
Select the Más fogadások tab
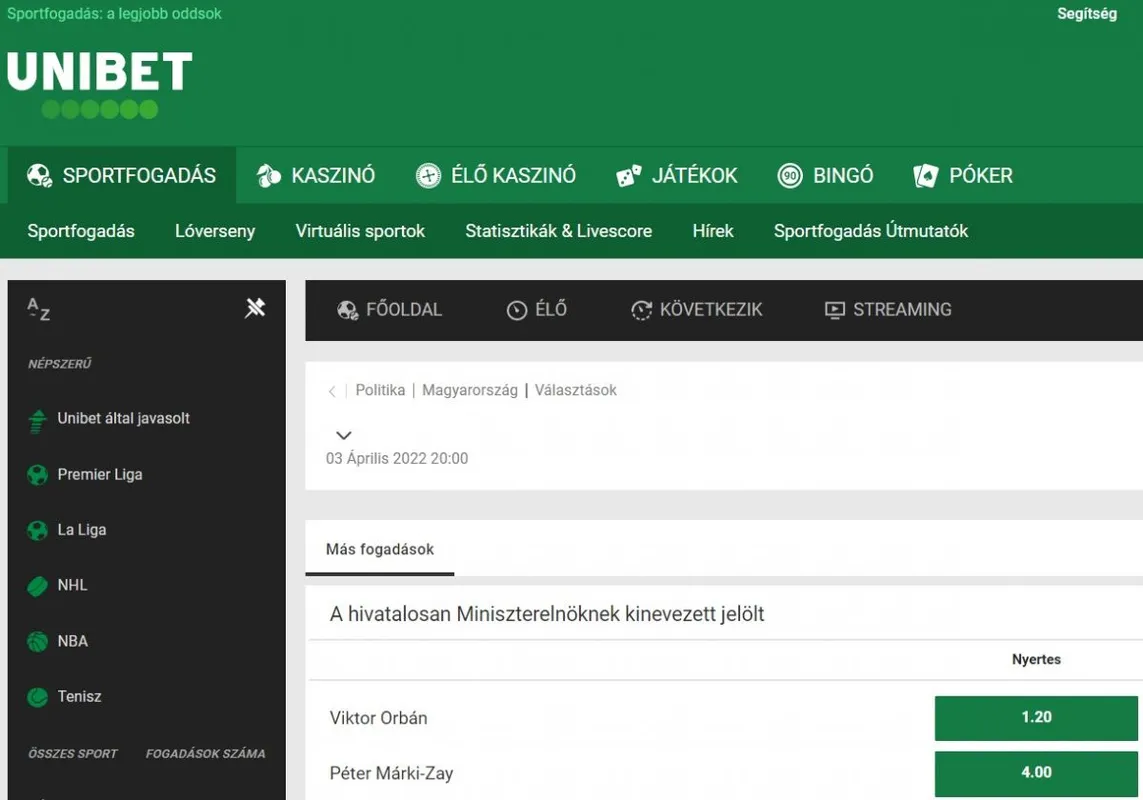click(x=380, y=549)
